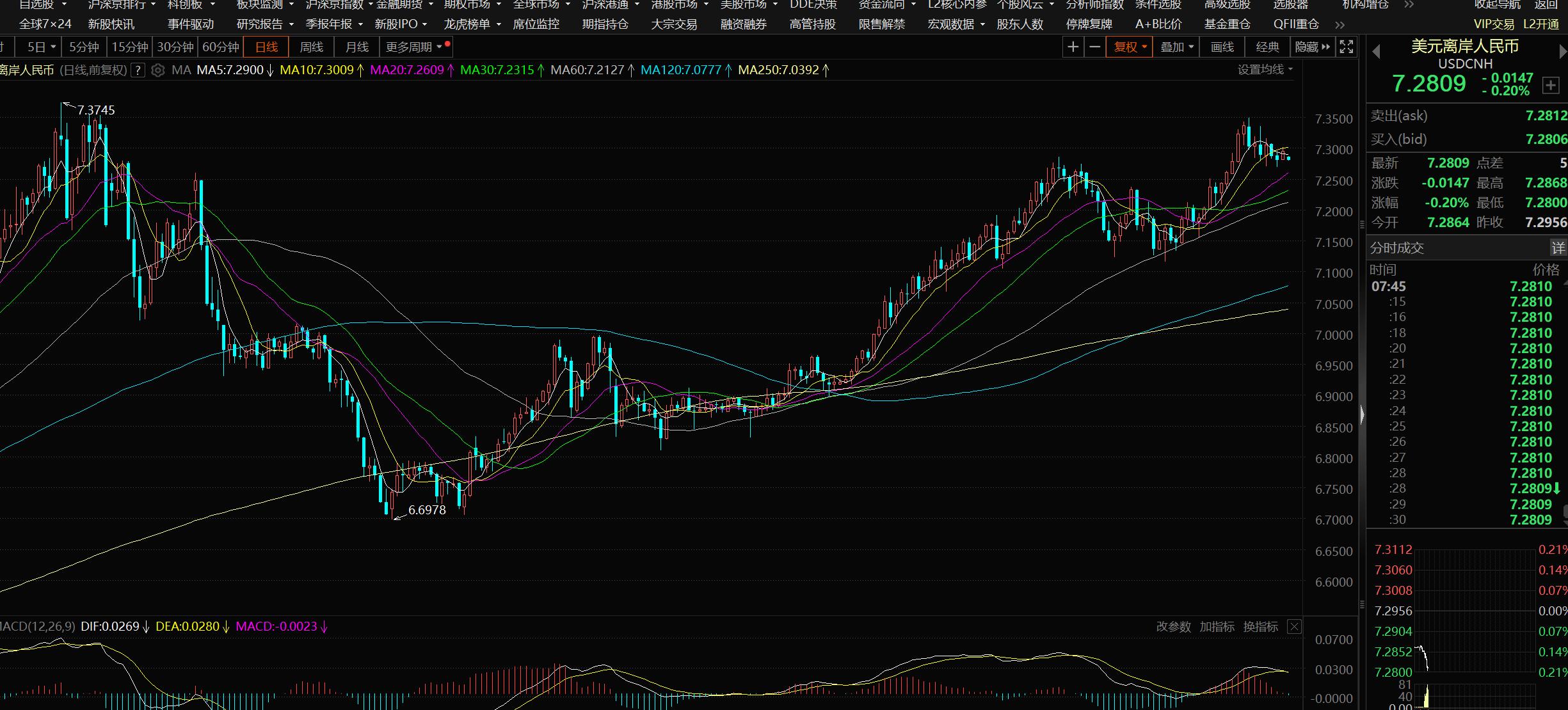Viewport: 1568px width, 710px height.
Task: Add USDCNH to watchlist plus icon
Action: [1551, 85]
